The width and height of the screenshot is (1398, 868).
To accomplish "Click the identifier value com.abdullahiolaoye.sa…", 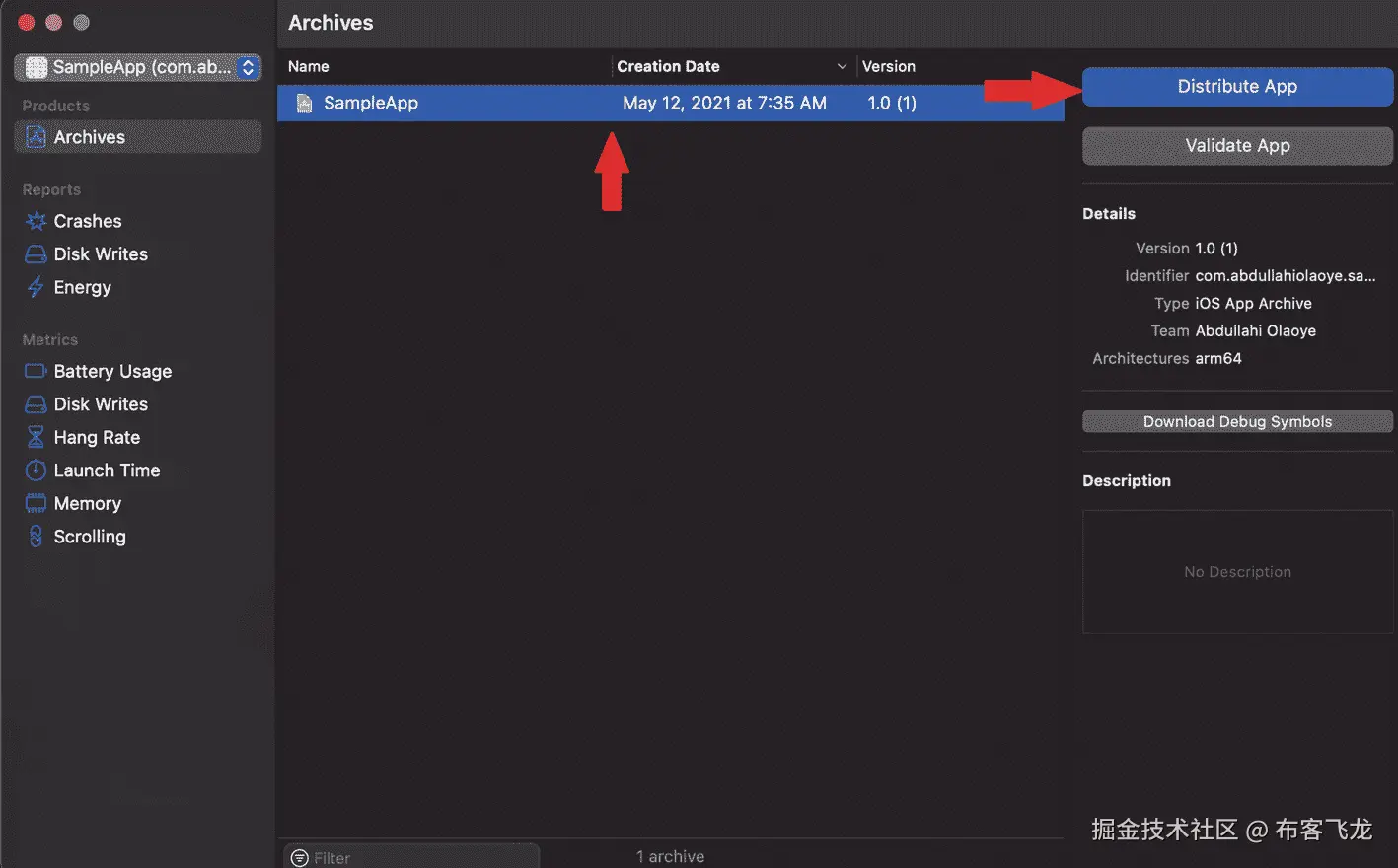I will tap(1285, 276).
